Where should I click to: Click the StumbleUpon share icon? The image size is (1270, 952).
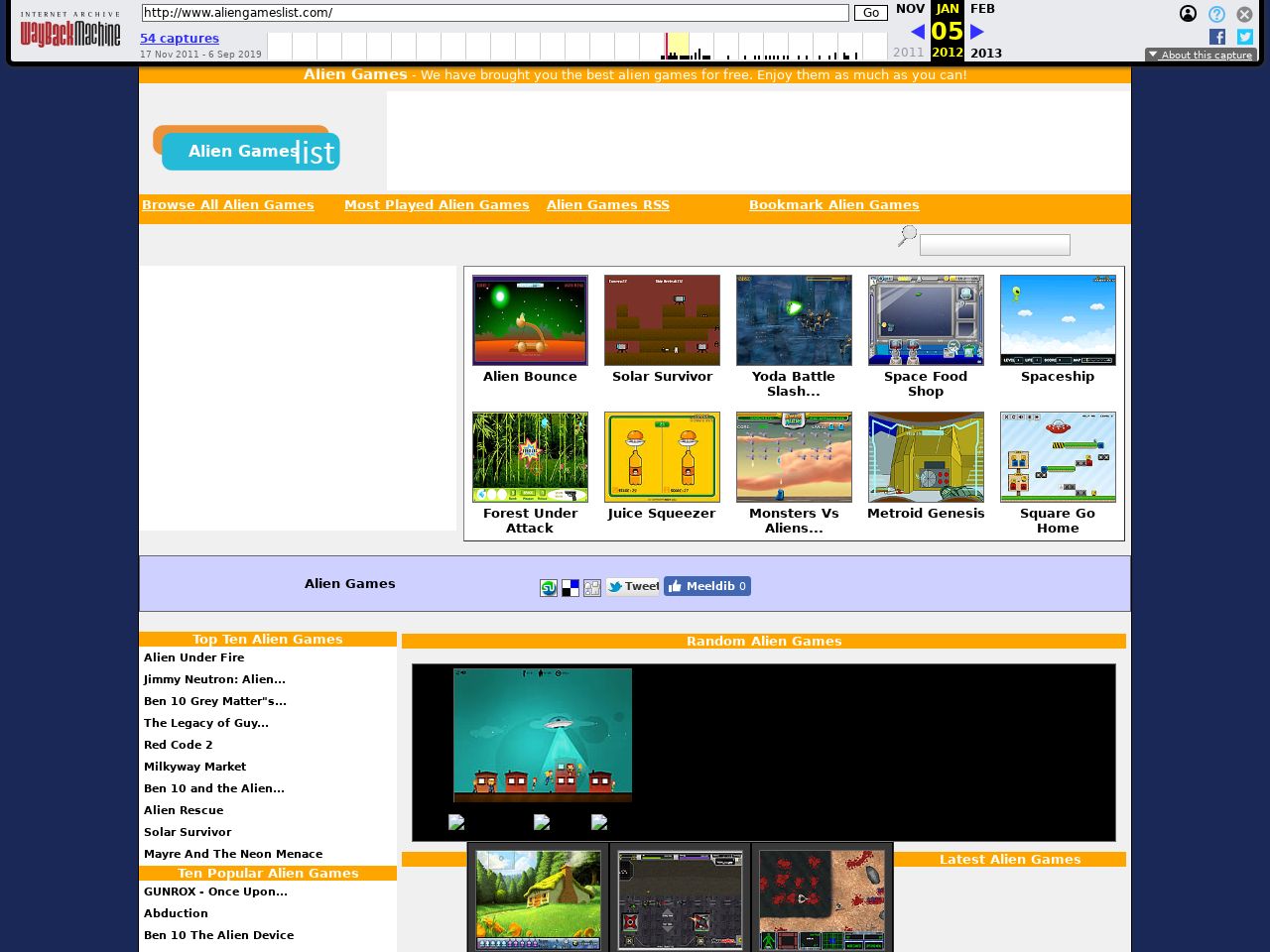coord(549,588)
